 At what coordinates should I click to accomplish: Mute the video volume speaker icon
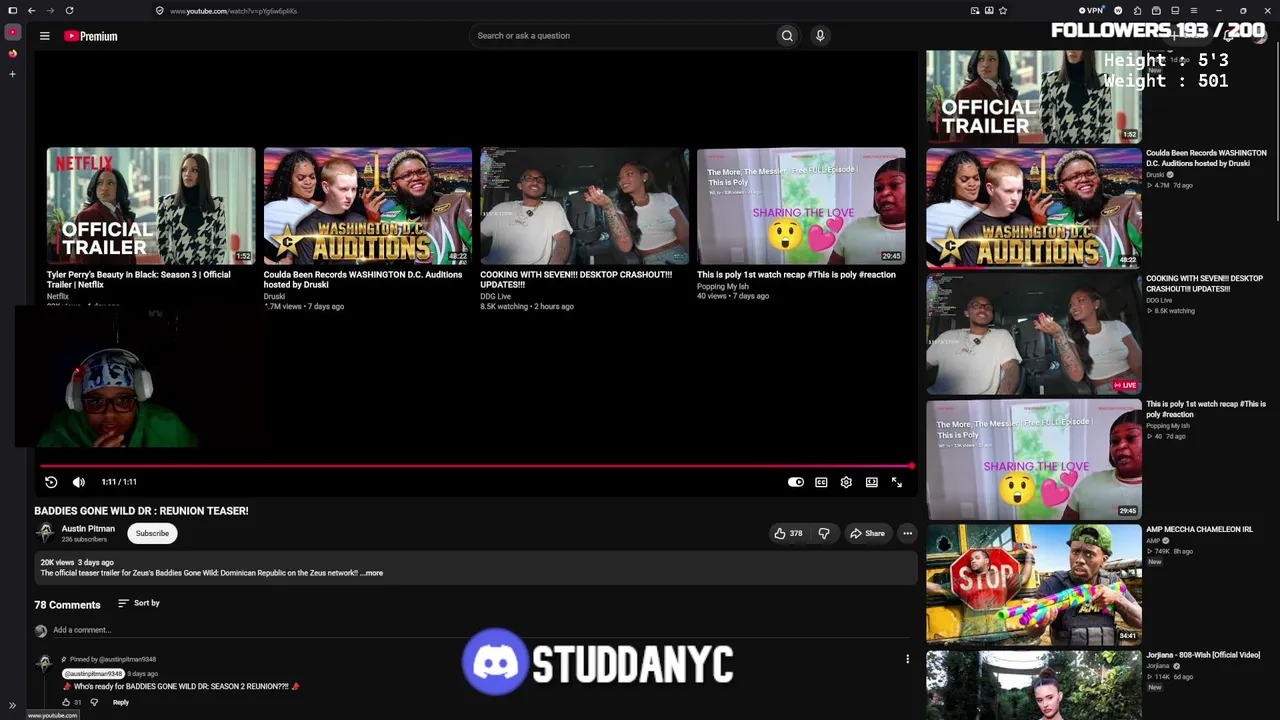[x=79, y=482]
